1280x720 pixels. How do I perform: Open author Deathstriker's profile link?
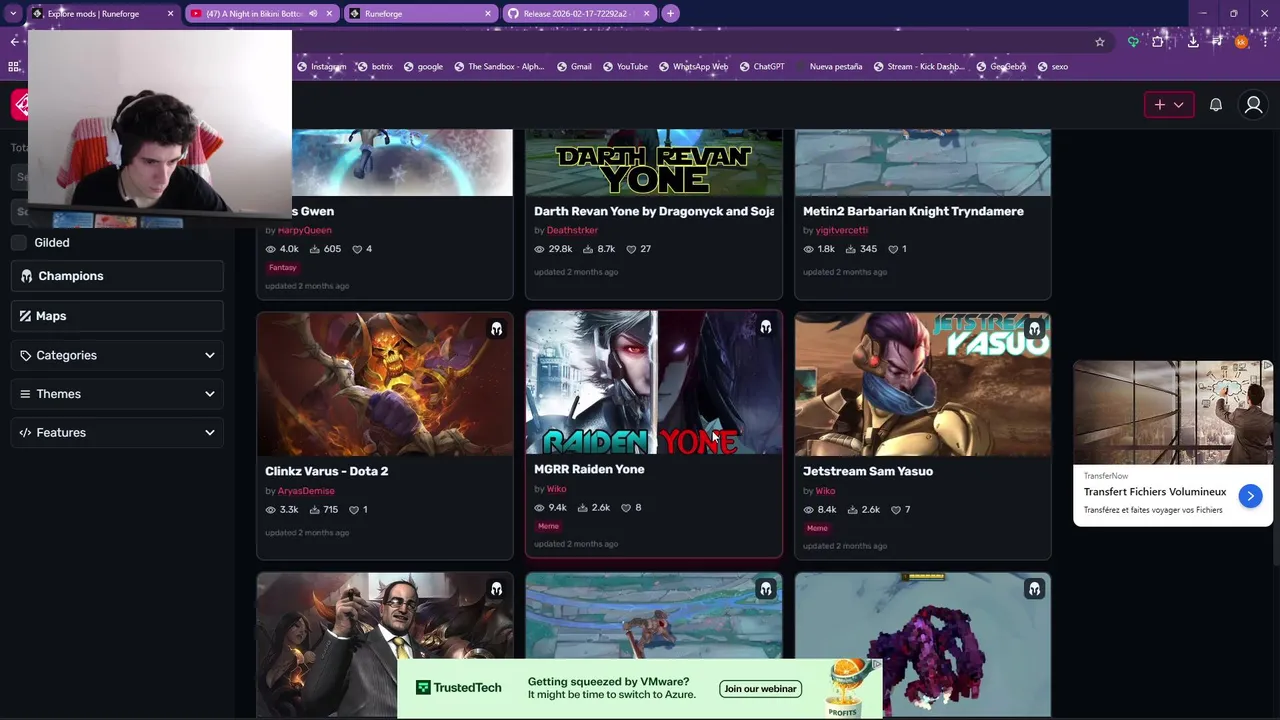(572, 230)
